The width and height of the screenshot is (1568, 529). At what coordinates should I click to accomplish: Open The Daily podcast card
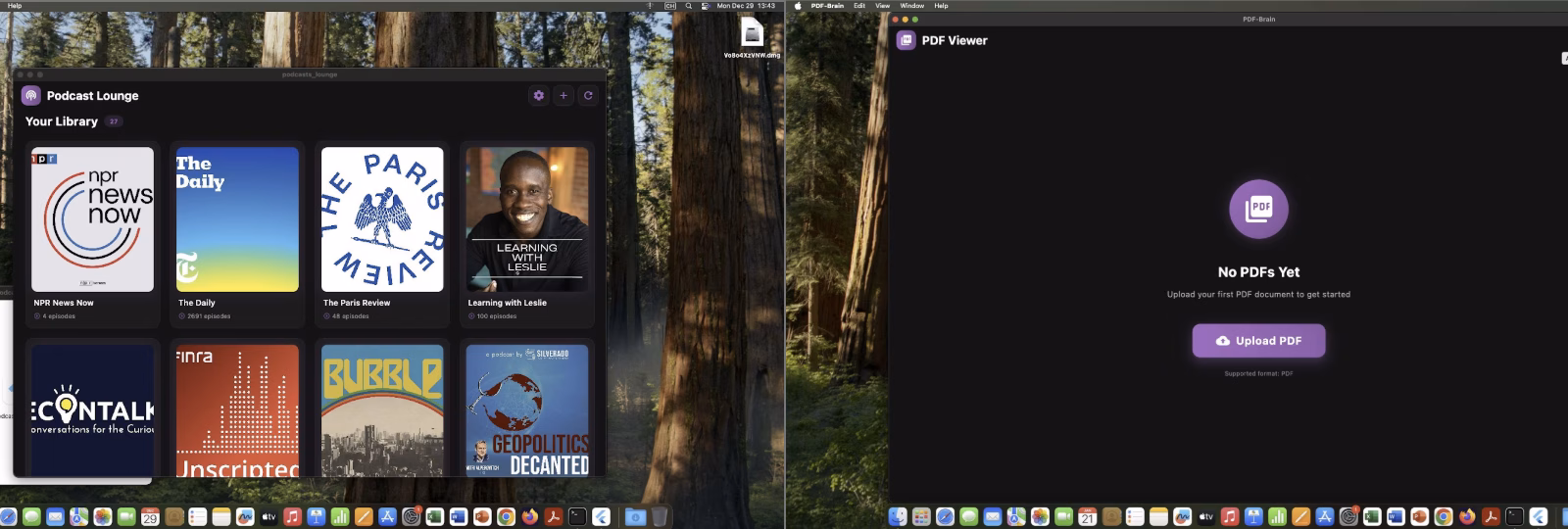[237, 234]
